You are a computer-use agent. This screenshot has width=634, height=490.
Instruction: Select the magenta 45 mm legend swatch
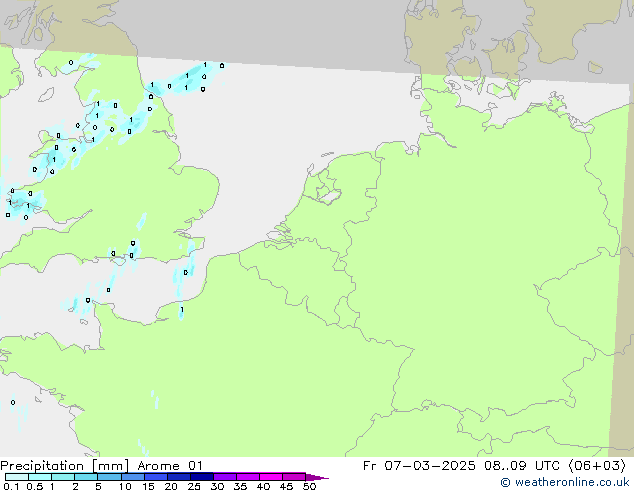293,477
